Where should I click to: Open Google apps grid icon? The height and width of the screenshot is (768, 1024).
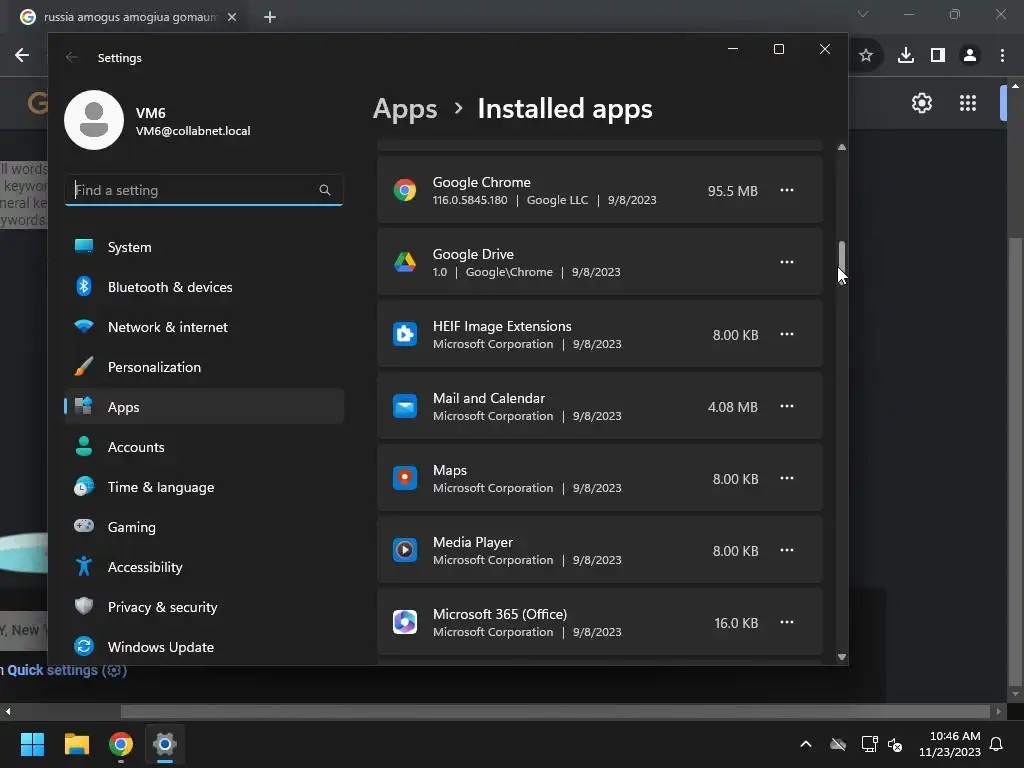968,103
